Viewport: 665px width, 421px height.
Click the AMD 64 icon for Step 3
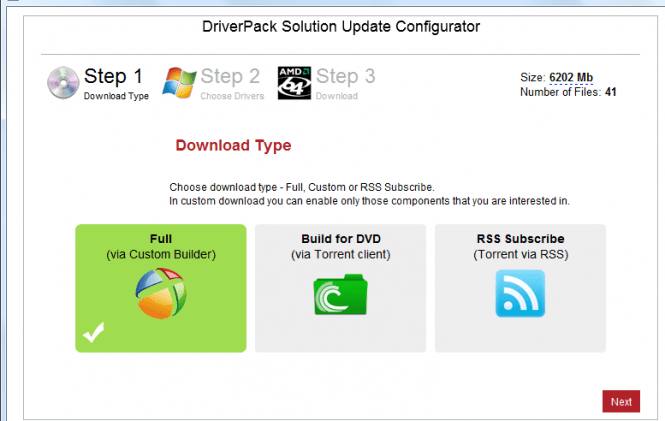pyautogui.click(x=294, y=83)
